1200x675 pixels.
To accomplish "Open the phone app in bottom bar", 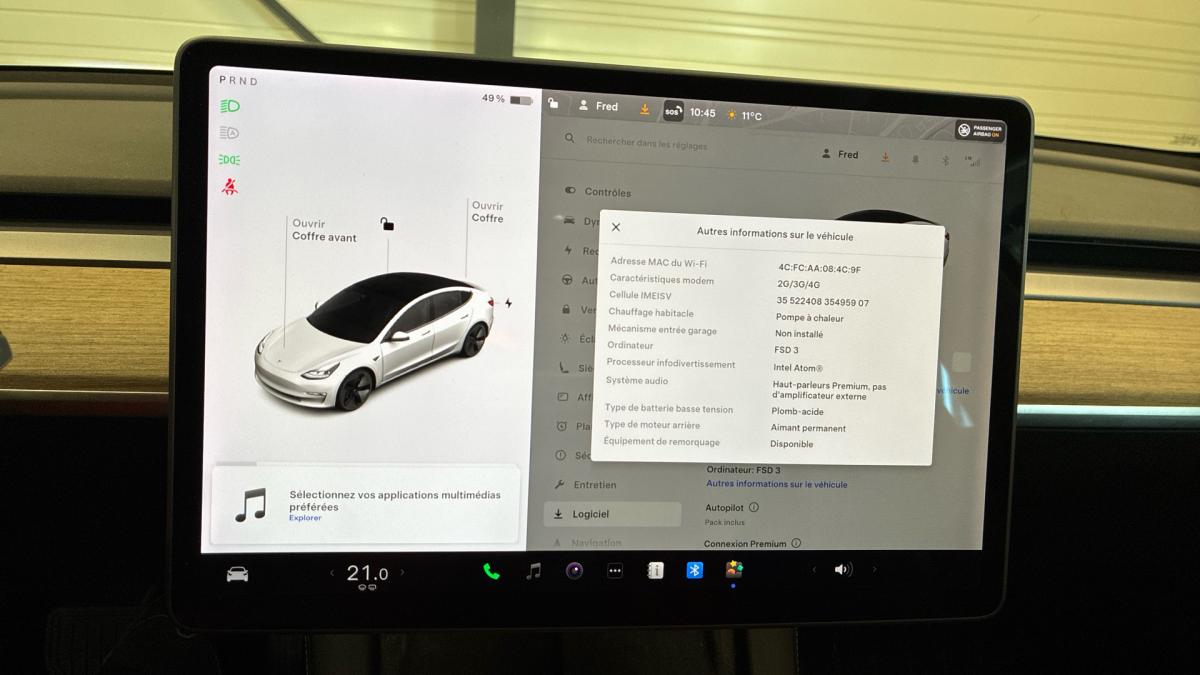I will (x=491, y=571).
